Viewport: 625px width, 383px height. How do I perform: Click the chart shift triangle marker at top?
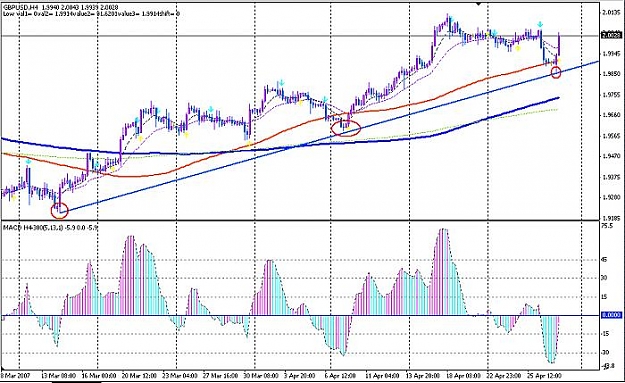479,4
